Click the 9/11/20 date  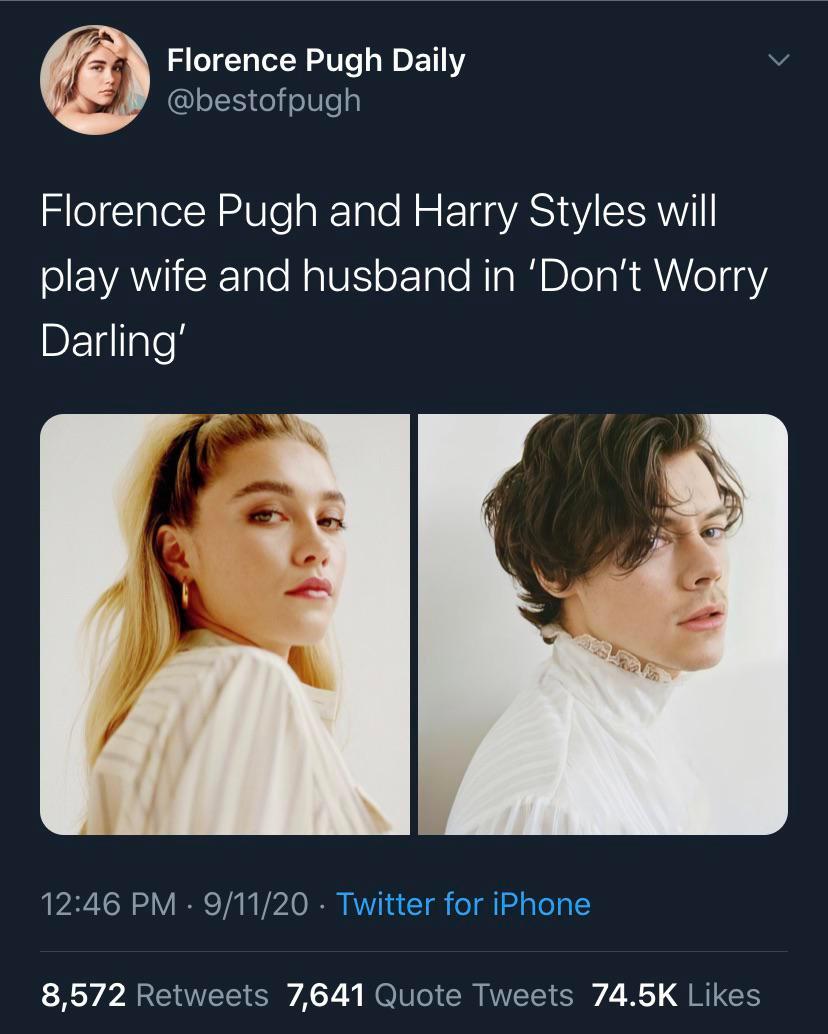click(255, 904)
